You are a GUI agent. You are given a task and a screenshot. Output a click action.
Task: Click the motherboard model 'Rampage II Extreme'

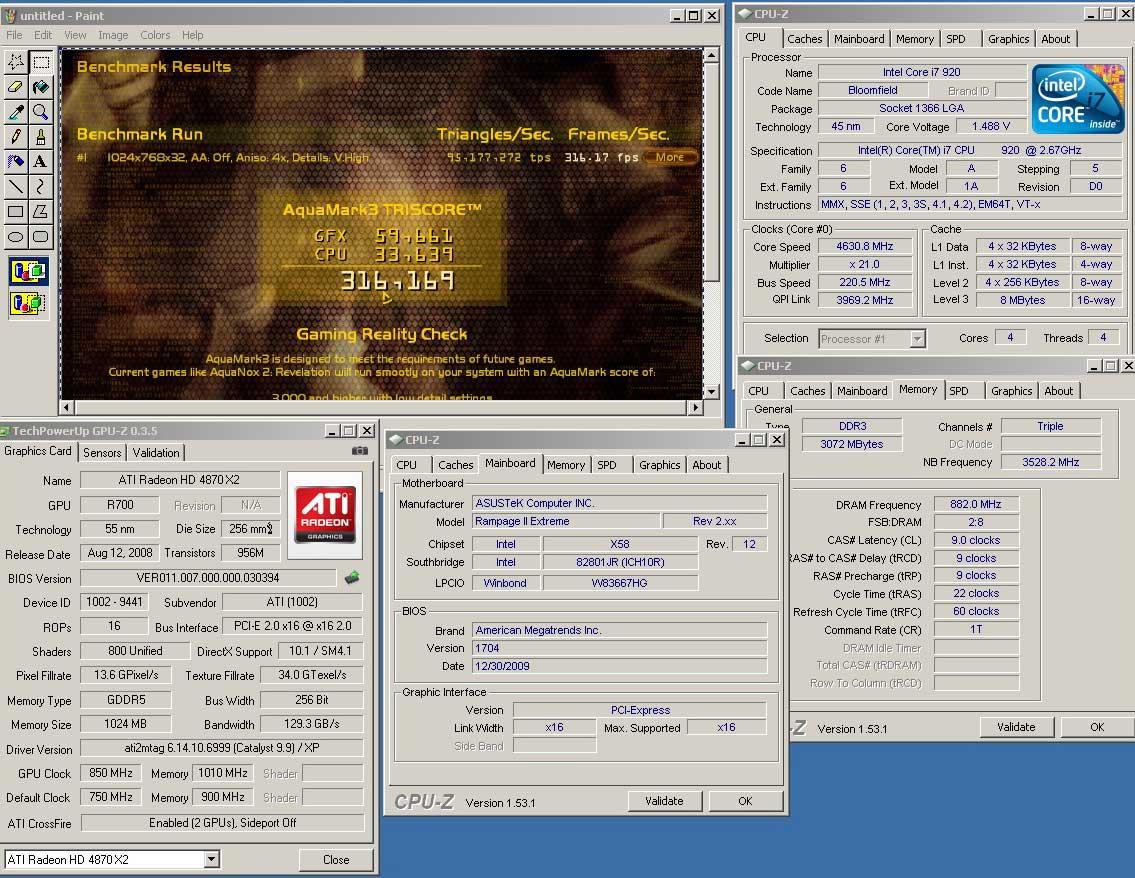[566, 521]
